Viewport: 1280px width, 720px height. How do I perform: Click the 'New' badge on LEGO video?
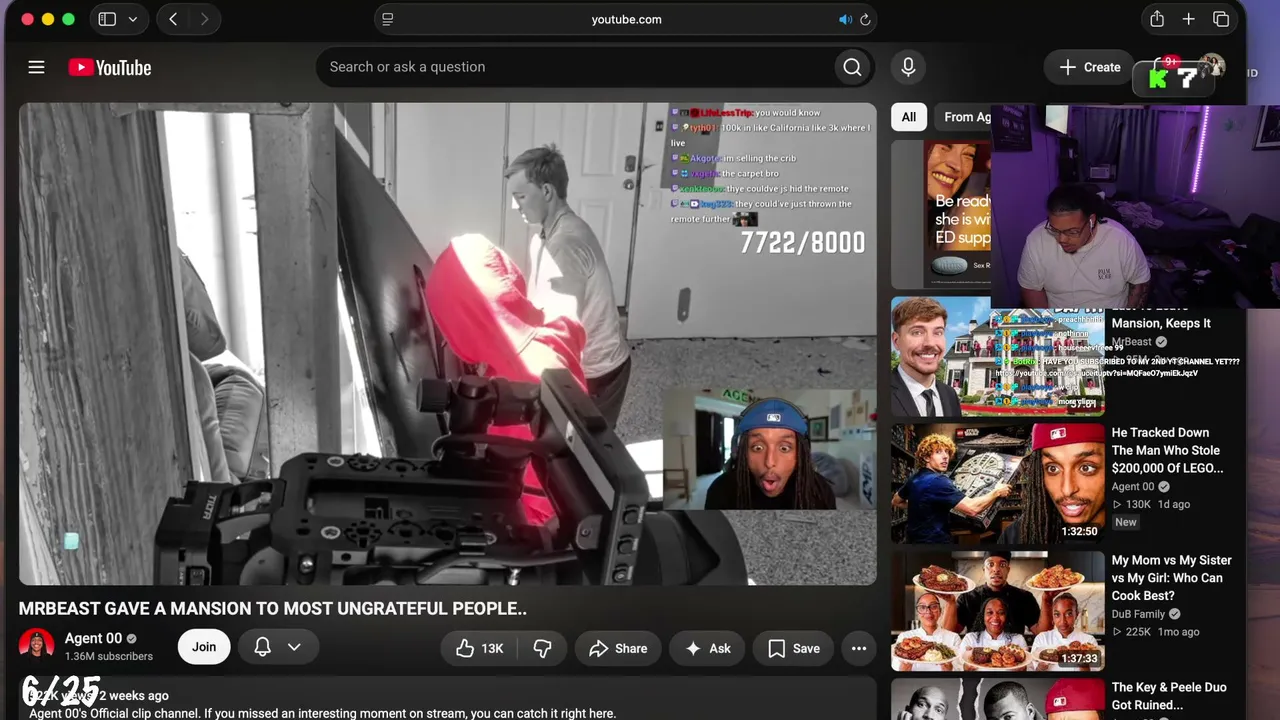1126,522
